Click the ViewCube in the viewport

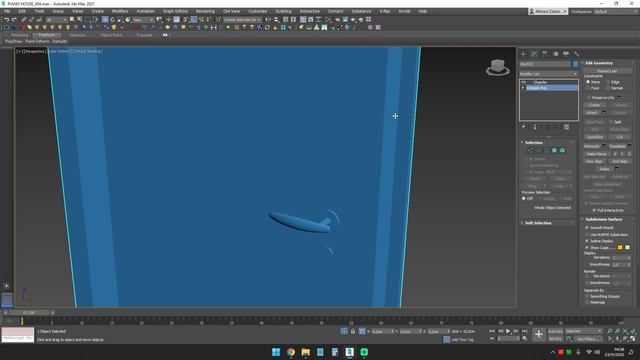coord(498,67)
